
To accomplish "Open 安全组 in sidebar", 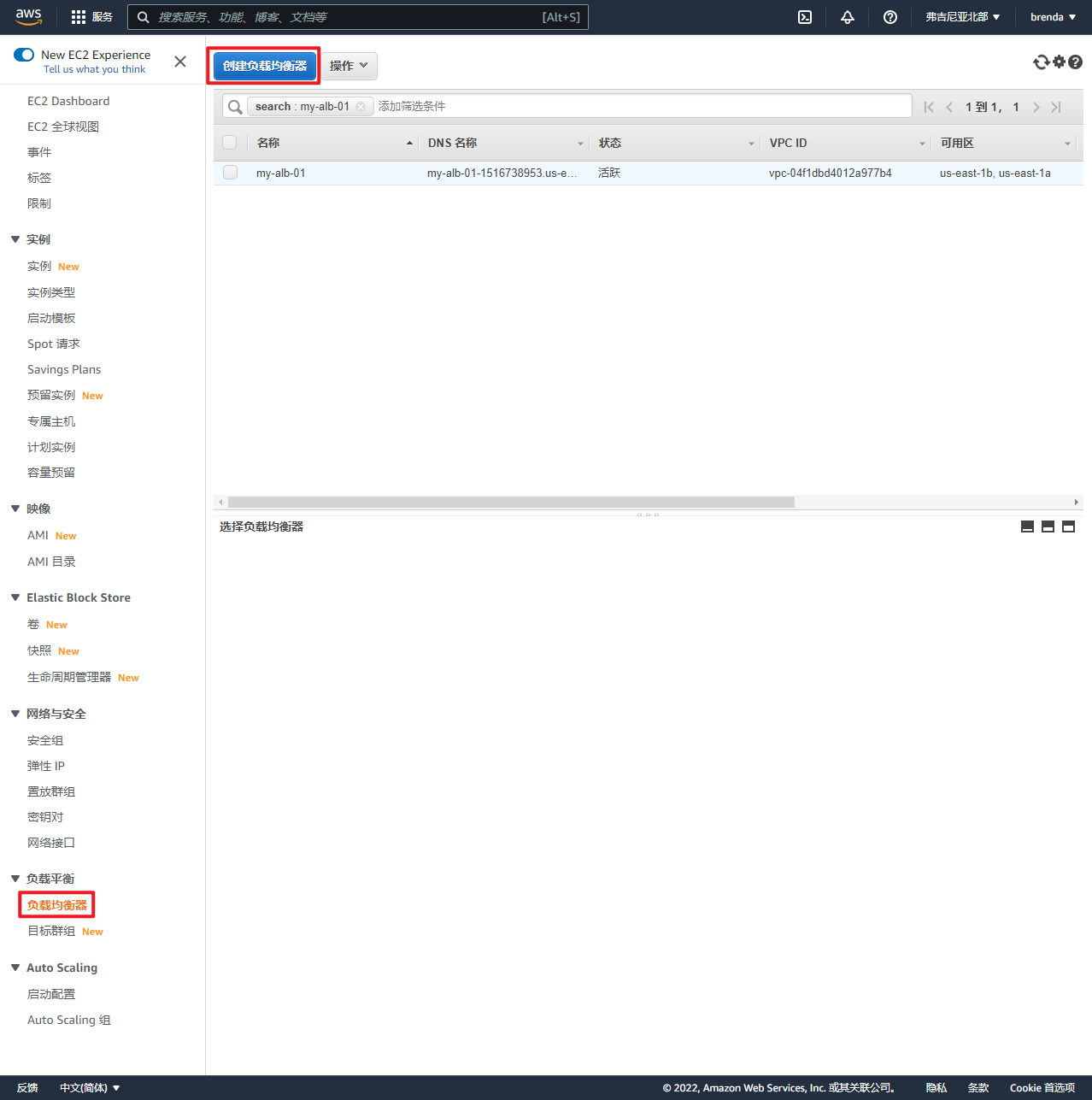I will click(x=45, y=740).
